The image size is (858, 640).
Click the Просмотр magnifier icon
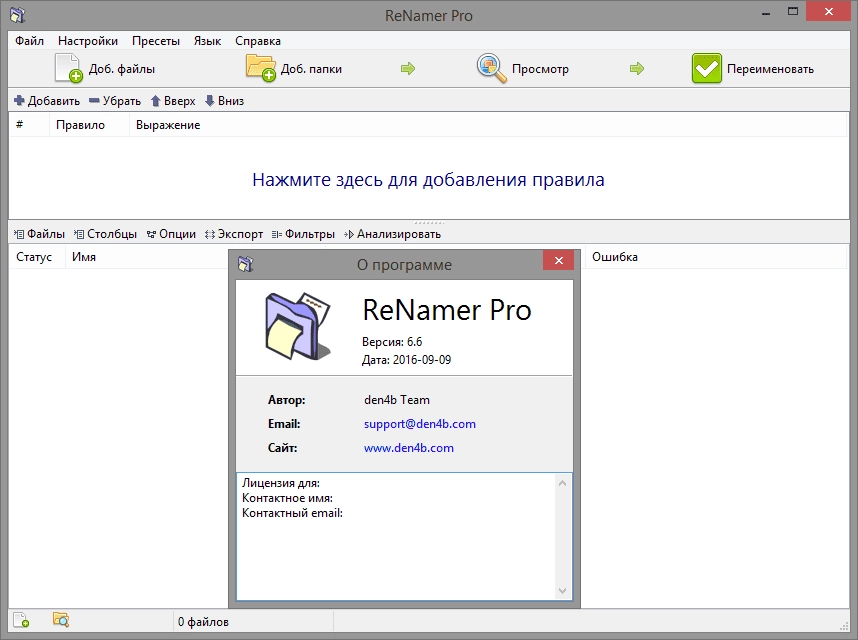point(491,68)
